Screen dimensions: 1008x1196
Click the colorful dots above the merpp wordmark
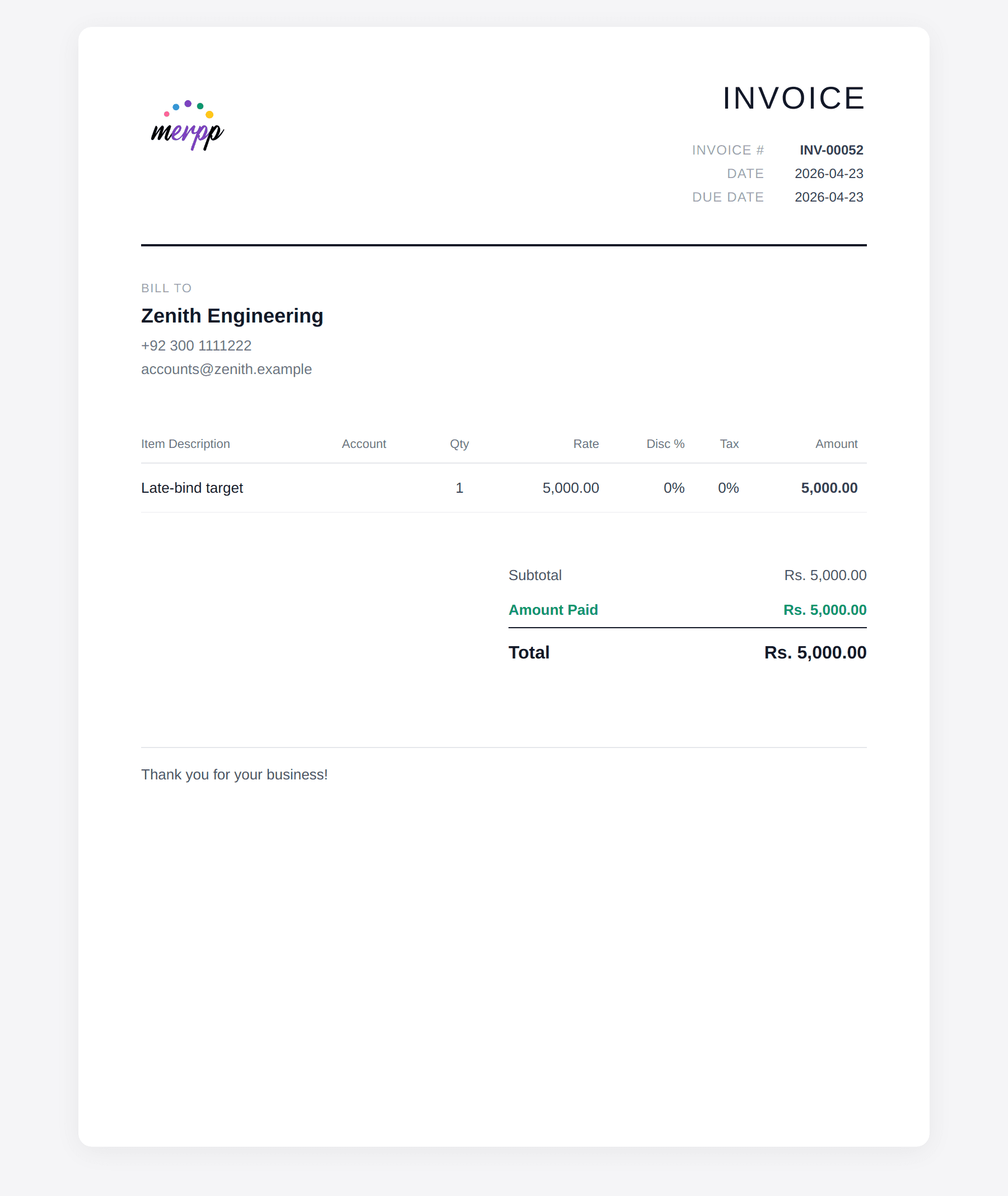[x=188, y=109]
